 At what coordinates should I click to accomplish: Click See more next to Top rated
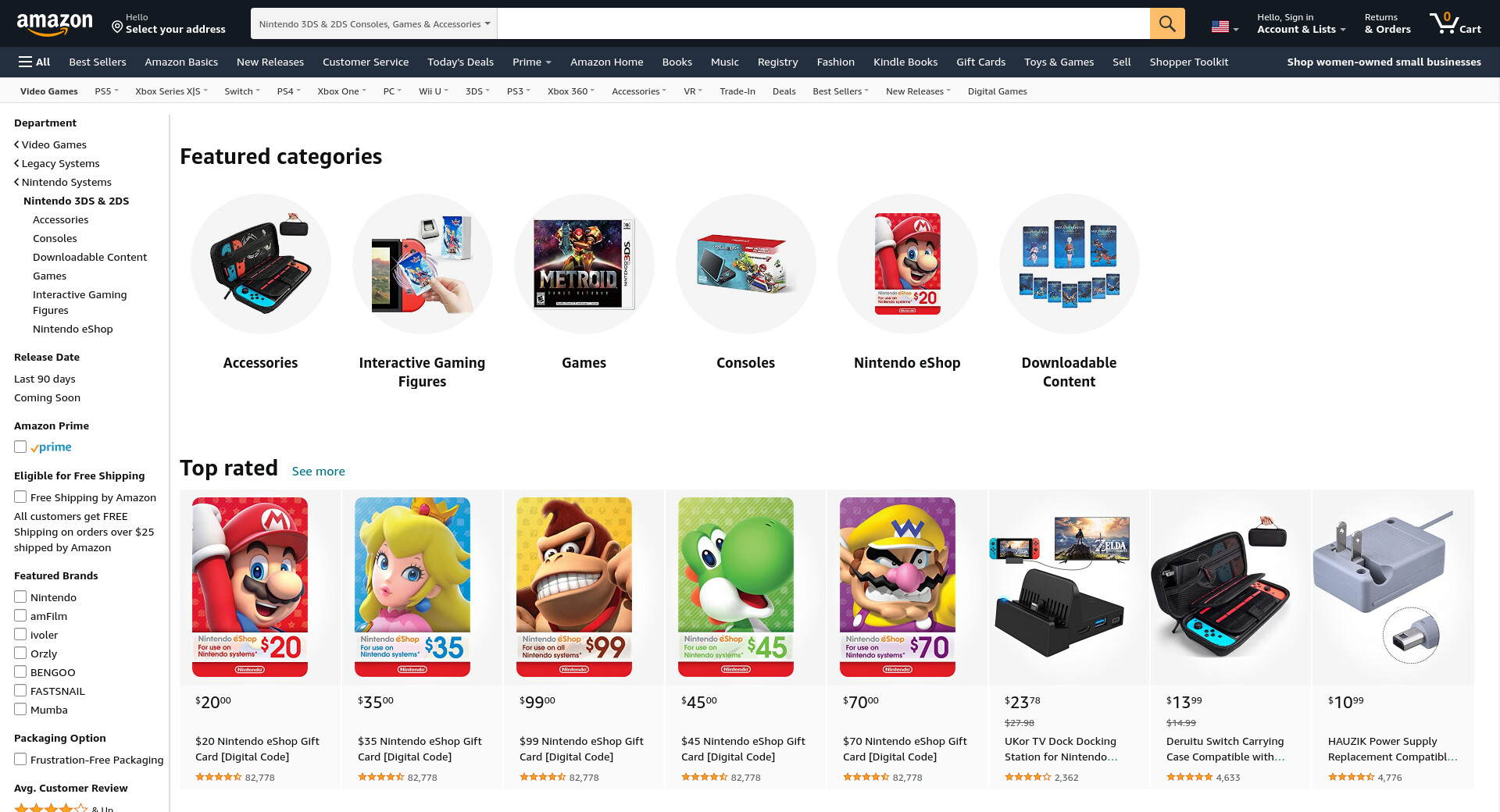pyautogui.click(x=318, y=471)
